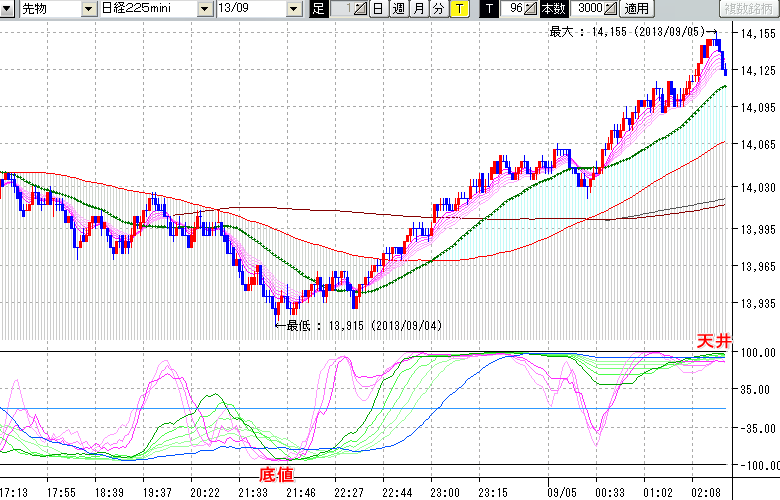Click the 適用 apply button
Viewport: 780px width, 500px height.
pyautogui.click(x=636, y=9)
